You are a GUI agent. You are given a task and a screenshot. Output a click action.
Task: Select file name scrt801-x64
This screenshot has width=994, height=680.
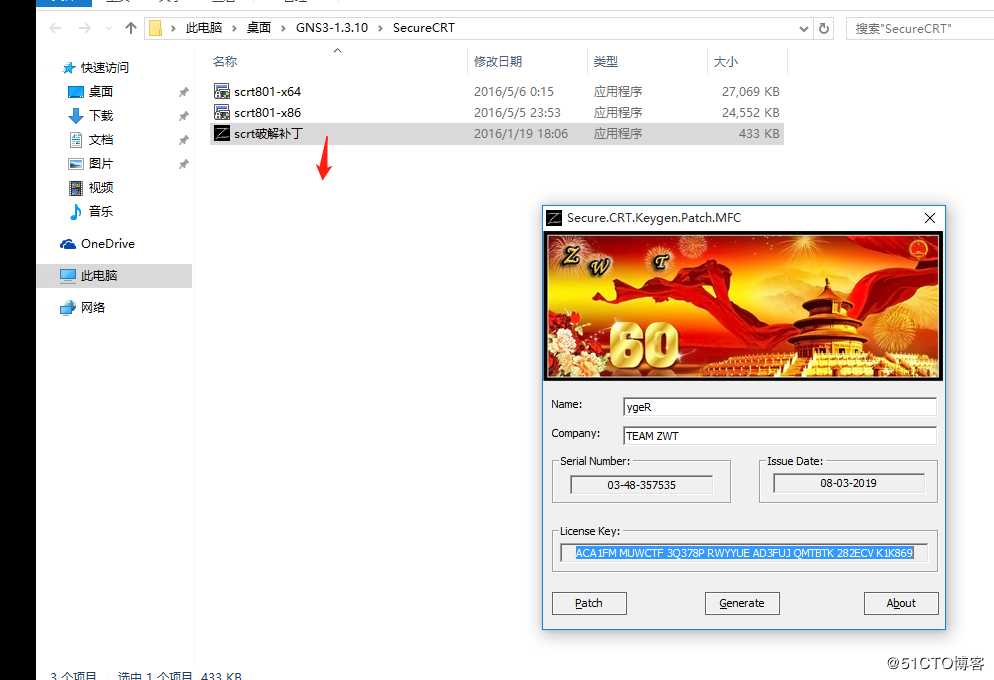[x=268, y=92]
